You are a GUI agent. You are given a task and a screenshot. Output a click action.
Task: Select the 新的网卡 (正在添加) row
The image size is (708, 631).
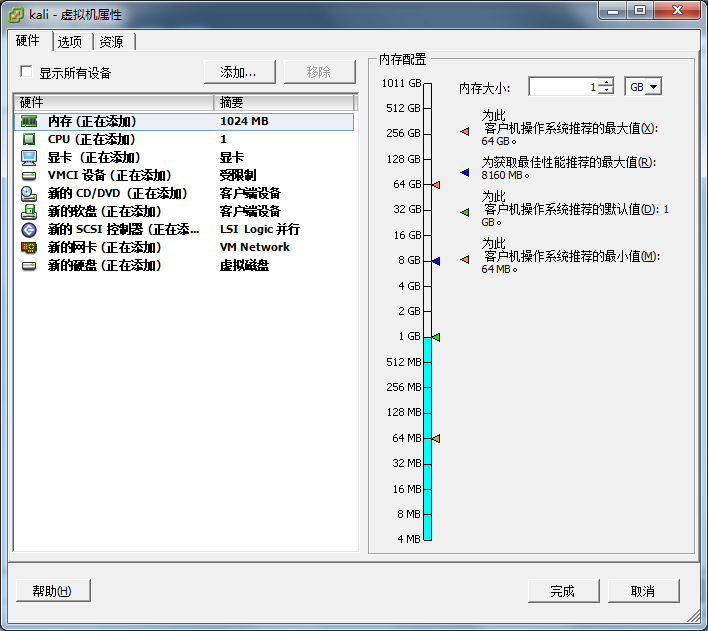coord(184,248)
